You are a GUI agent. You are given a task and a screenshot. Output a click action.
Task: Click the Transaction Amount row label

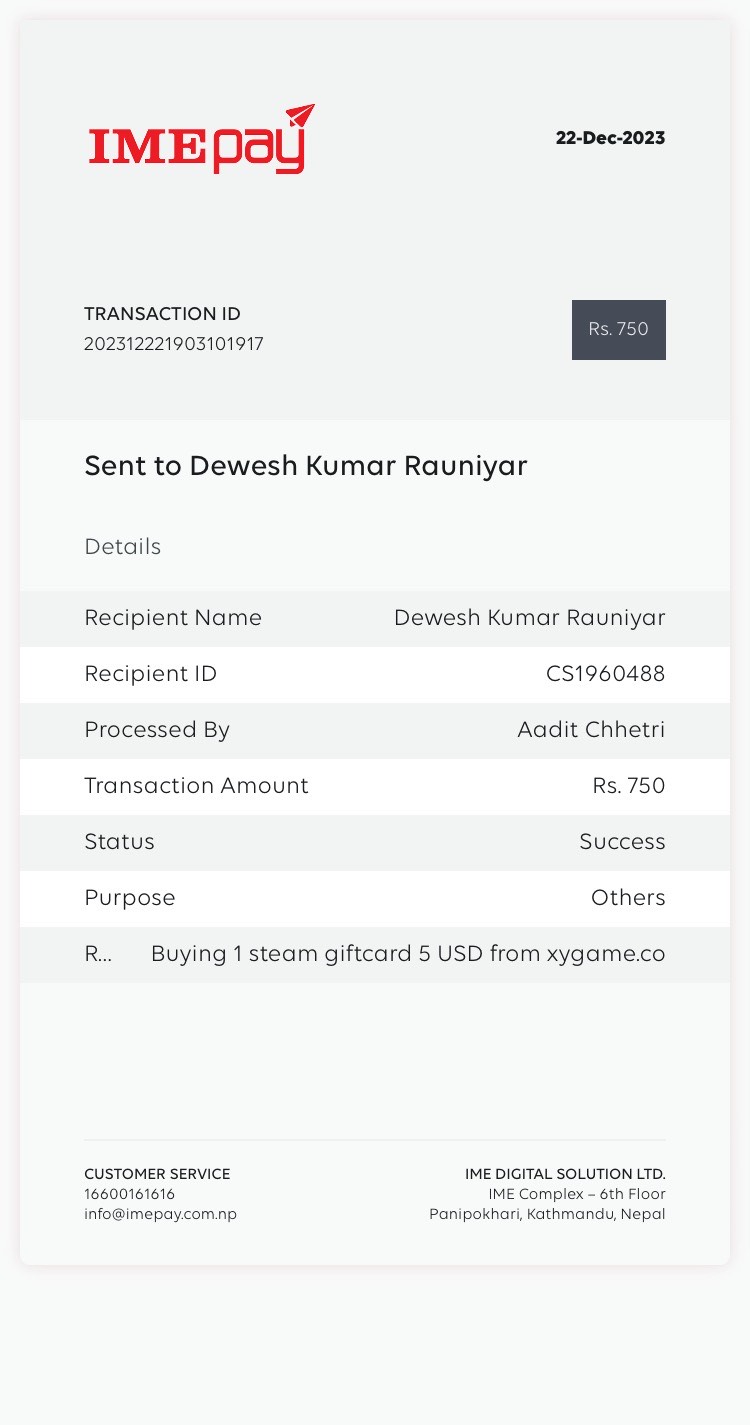click(x=196, y=786)
